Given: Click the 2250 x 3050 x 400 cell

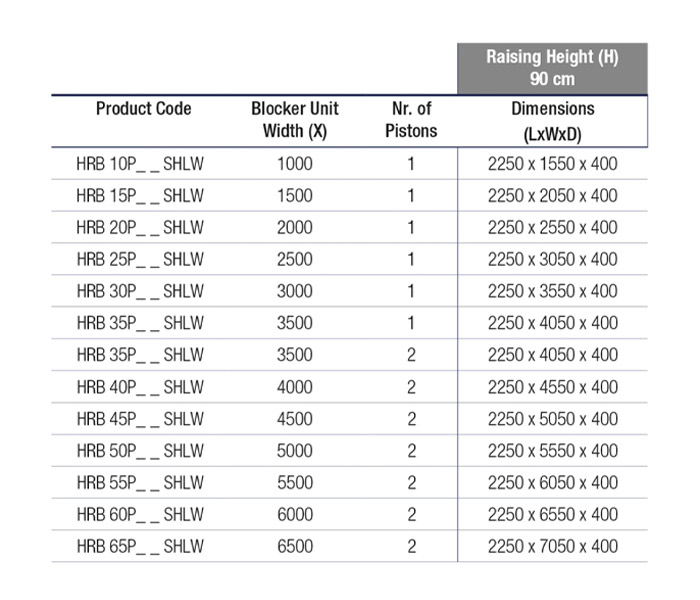Looking at the screenshot, I should click(x=552, y=260).
